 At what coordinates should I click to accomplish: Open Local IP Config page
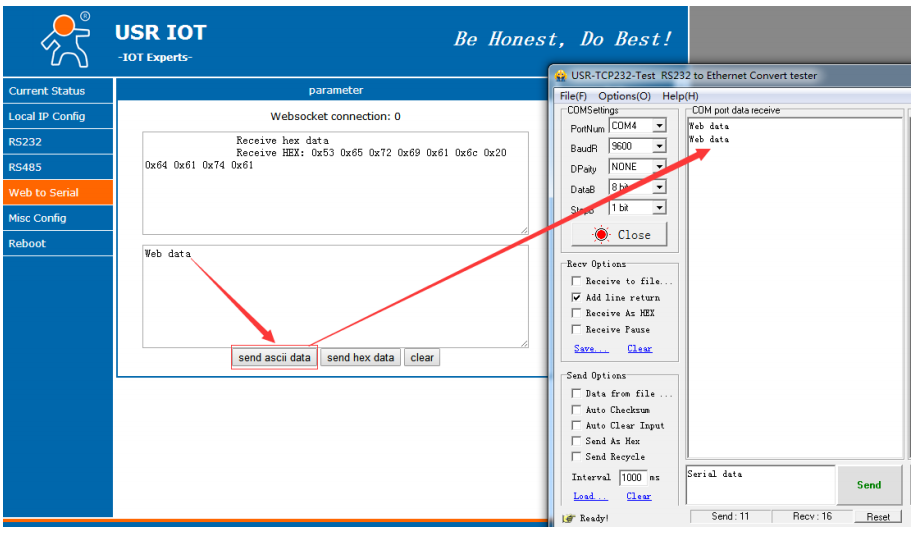(x=58, y=116)
